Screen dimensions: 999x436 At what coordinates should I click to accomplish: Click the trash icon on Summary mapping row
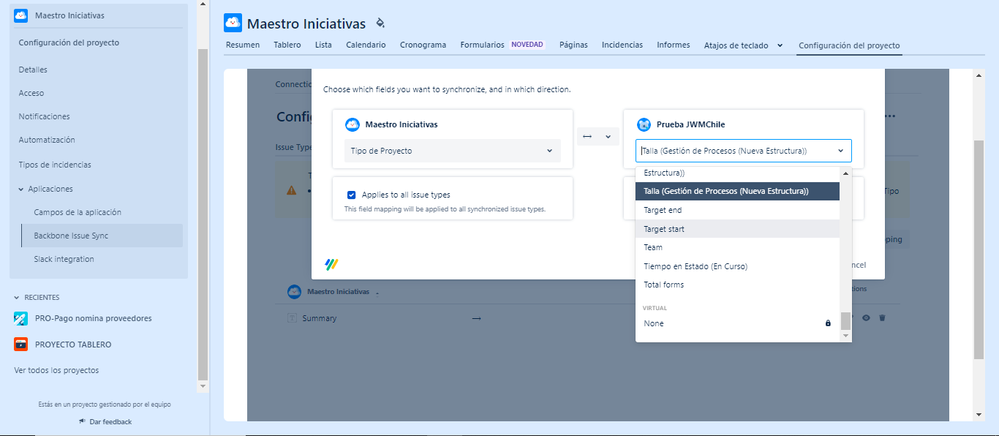click(x=882, y=317)
